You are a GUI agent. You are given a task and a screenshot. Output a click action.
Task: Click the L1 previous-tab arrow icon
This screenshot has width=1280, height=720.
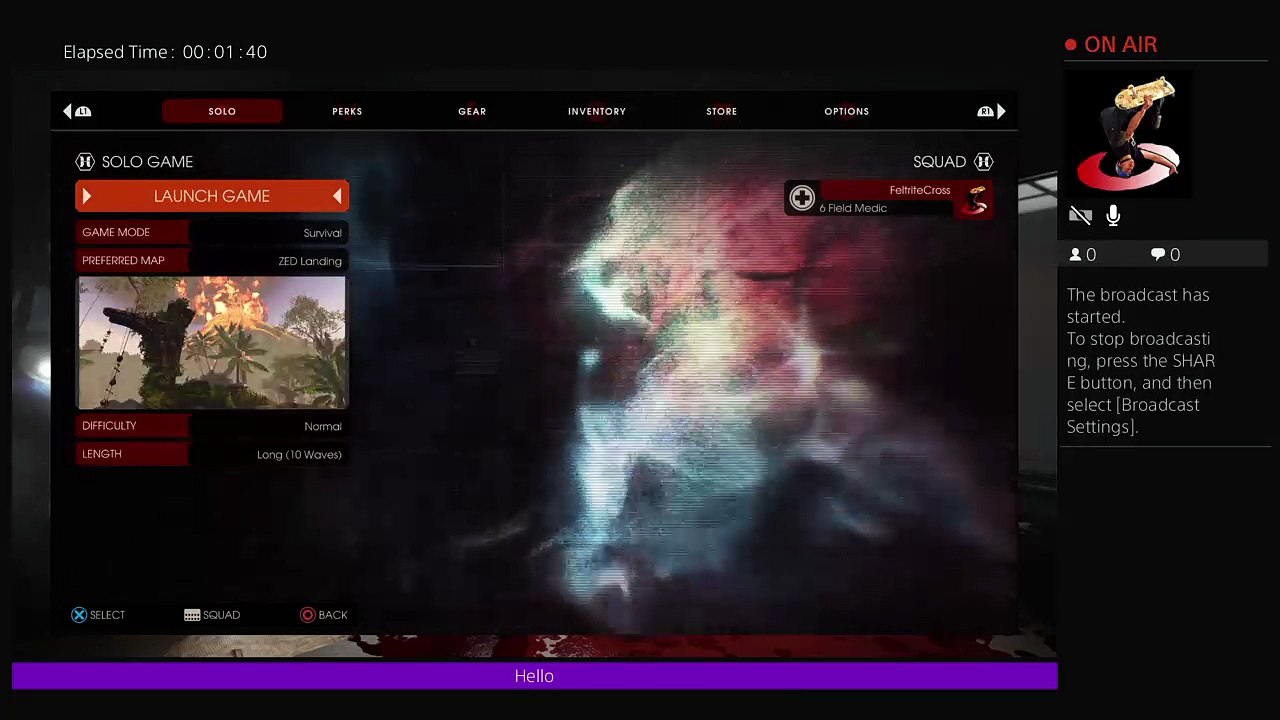[x=77, y=111]
